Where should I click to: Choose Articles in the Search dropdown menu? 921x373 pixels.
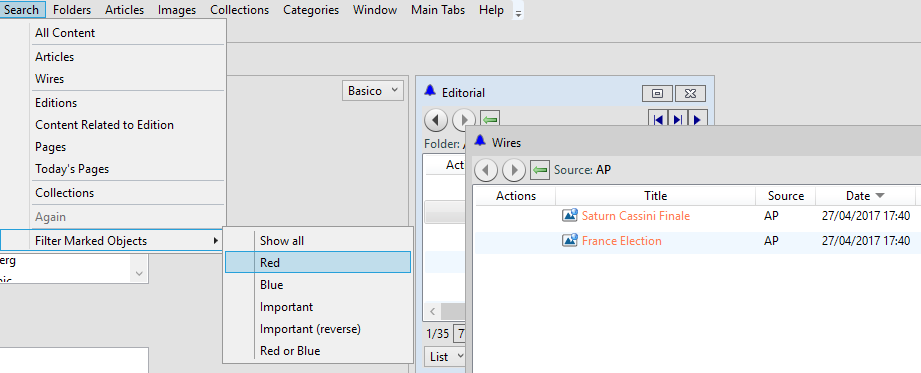pos(113,57)
